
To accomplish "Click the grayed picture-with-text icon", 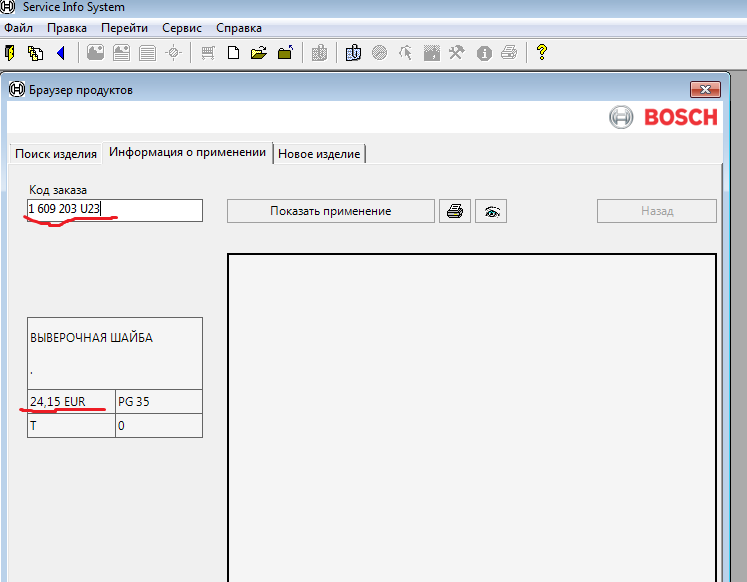I will [121, 53].
